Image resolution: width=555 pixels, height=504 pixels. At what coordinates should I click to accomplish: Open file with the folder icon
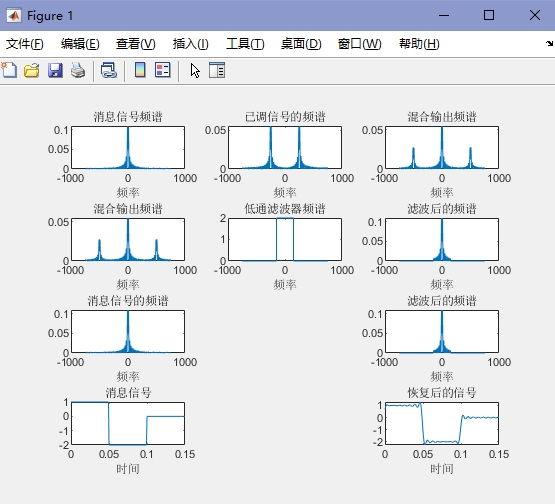click(32, 70)
